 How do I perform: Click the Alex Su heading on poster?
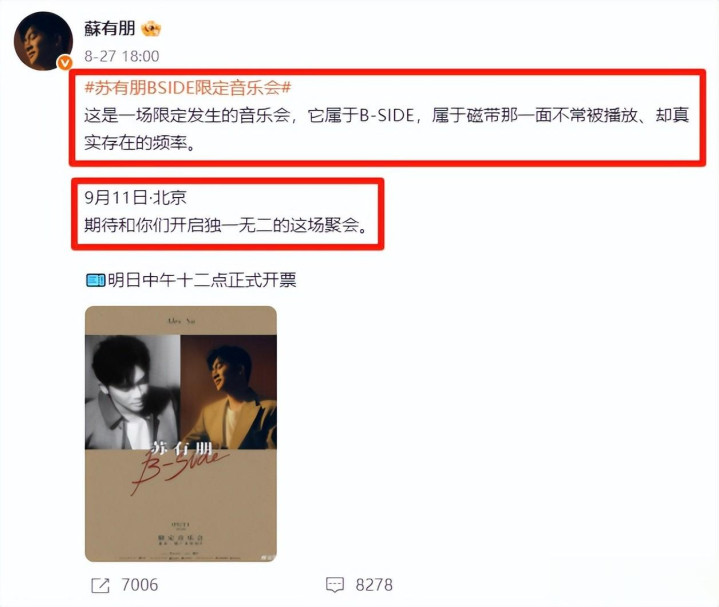click(181, 321)
